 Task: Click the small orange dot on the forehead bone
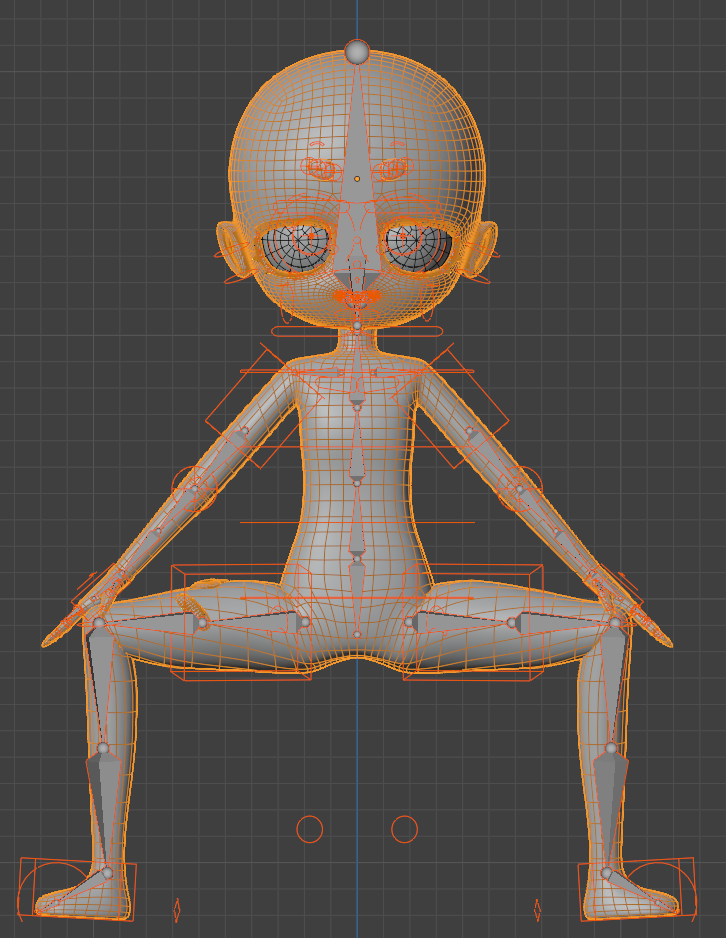(x=357, y=179)
